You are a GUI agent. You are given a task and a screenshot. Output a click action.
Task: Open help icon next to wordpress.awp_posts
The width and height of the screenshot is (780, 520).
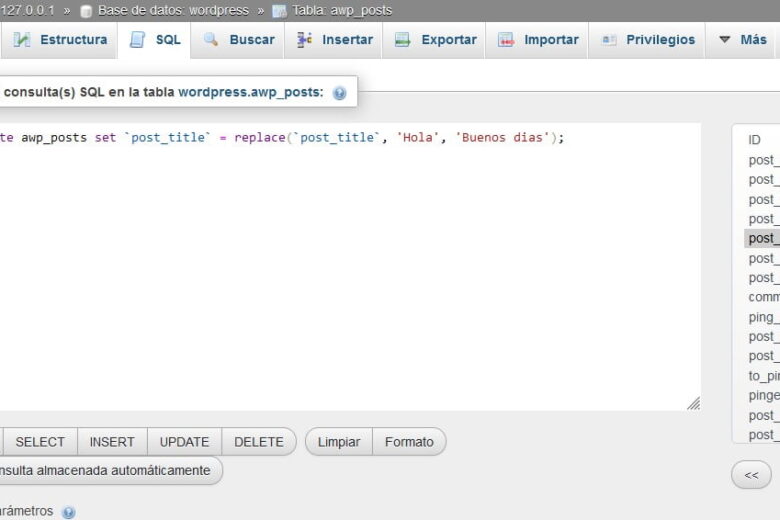click(x=340, y=93)
